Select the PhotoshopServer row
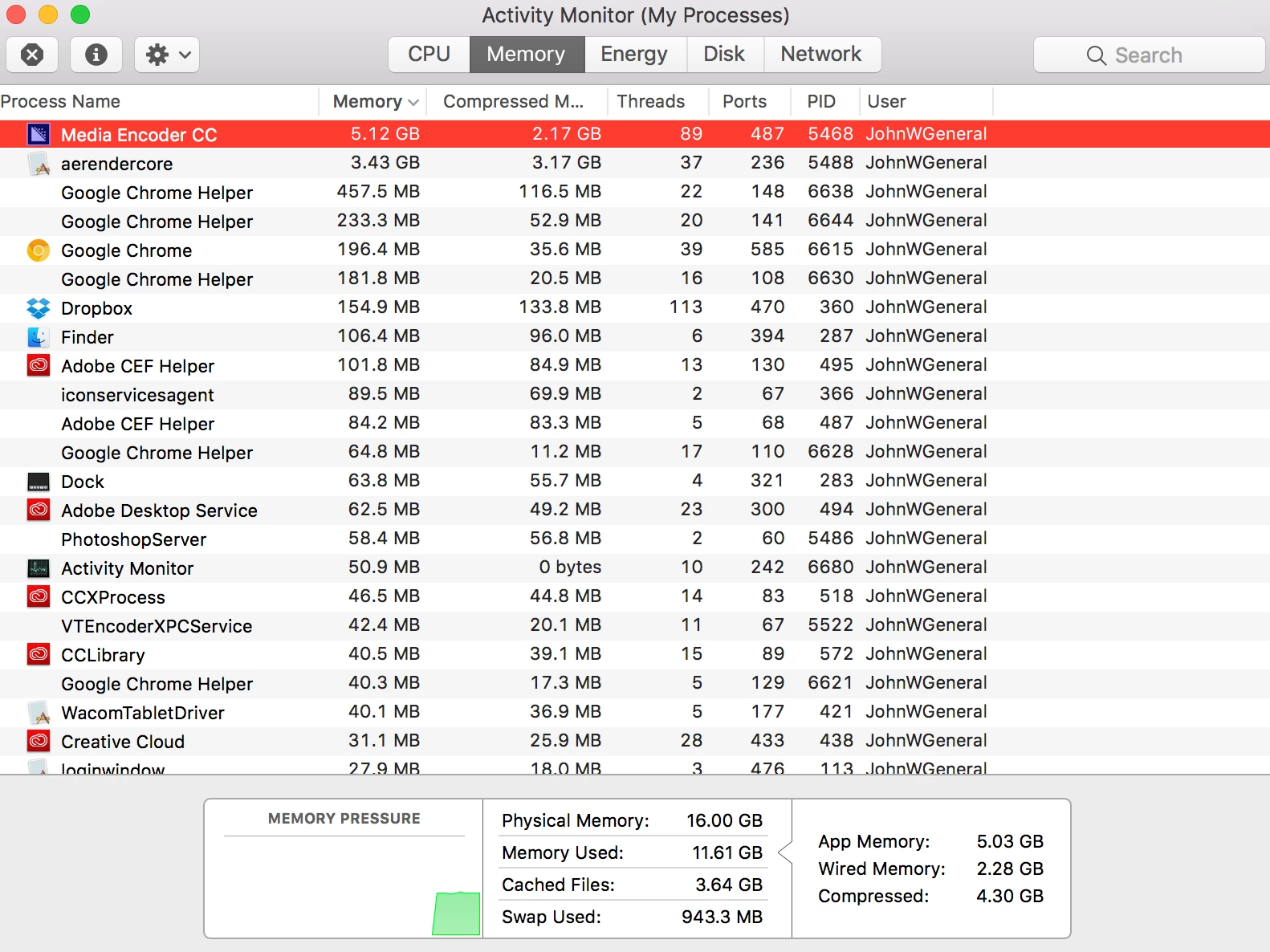Image resolution: width=1270 pixels, height=952 pixels. 635,539
